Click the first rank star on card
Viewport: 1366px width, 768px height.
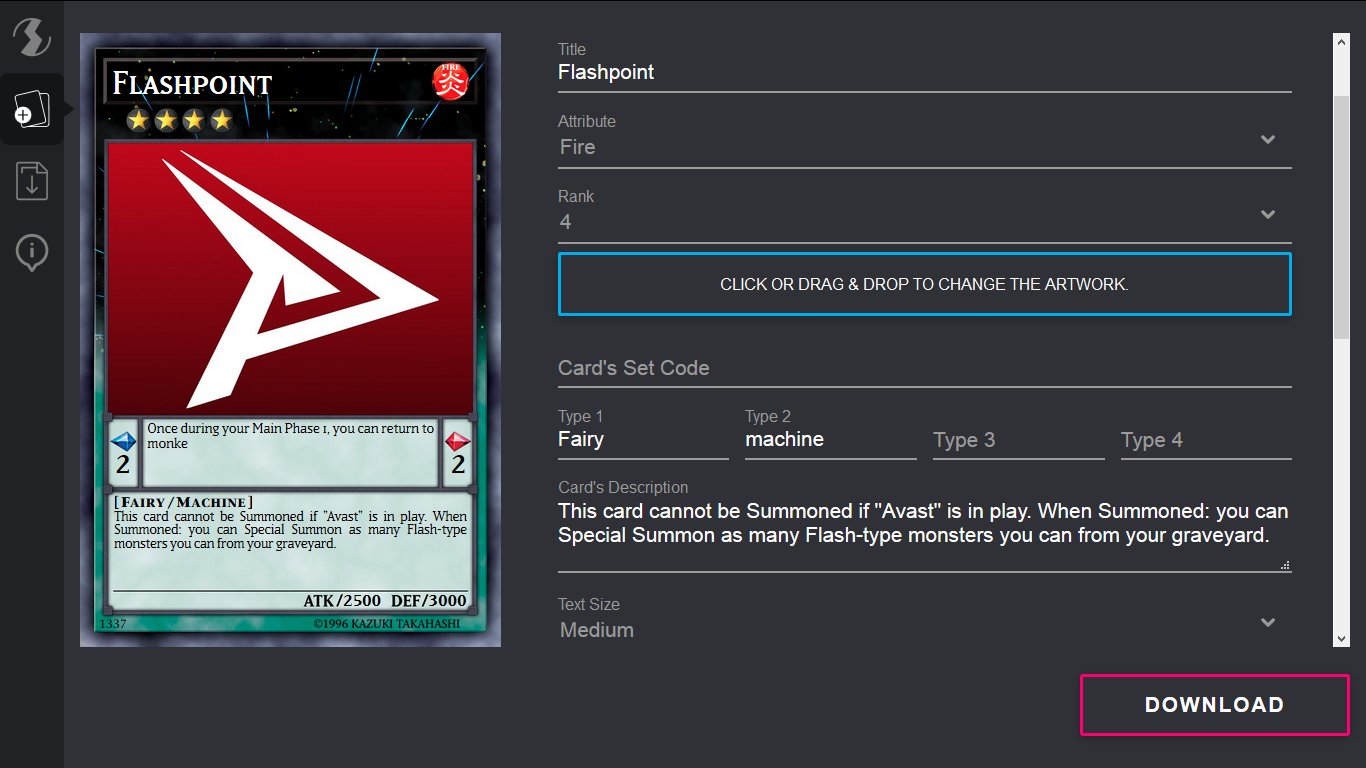138,121
